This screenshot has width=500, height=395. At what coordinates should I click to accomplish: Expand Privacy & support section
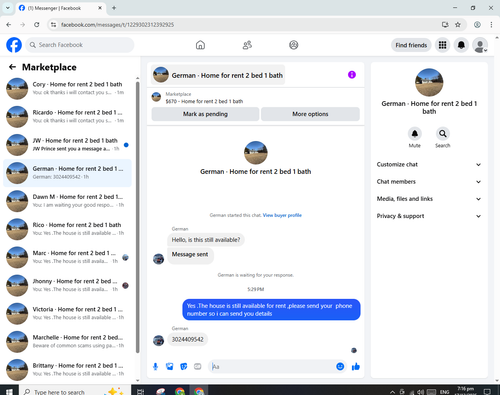click(429, 216)
